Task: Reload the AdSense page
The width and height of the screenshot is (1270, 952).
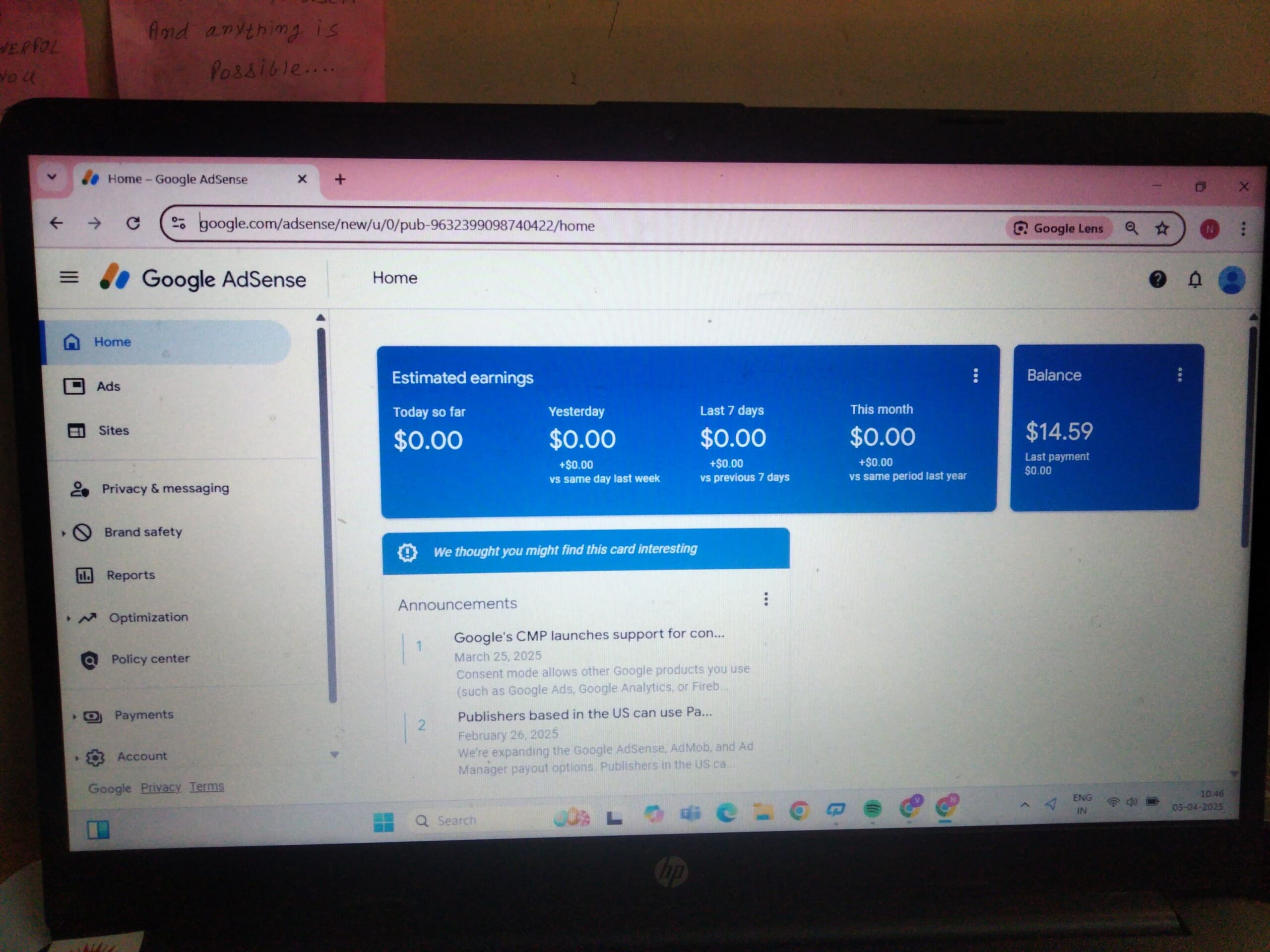Action: click(x=133, y=223)
